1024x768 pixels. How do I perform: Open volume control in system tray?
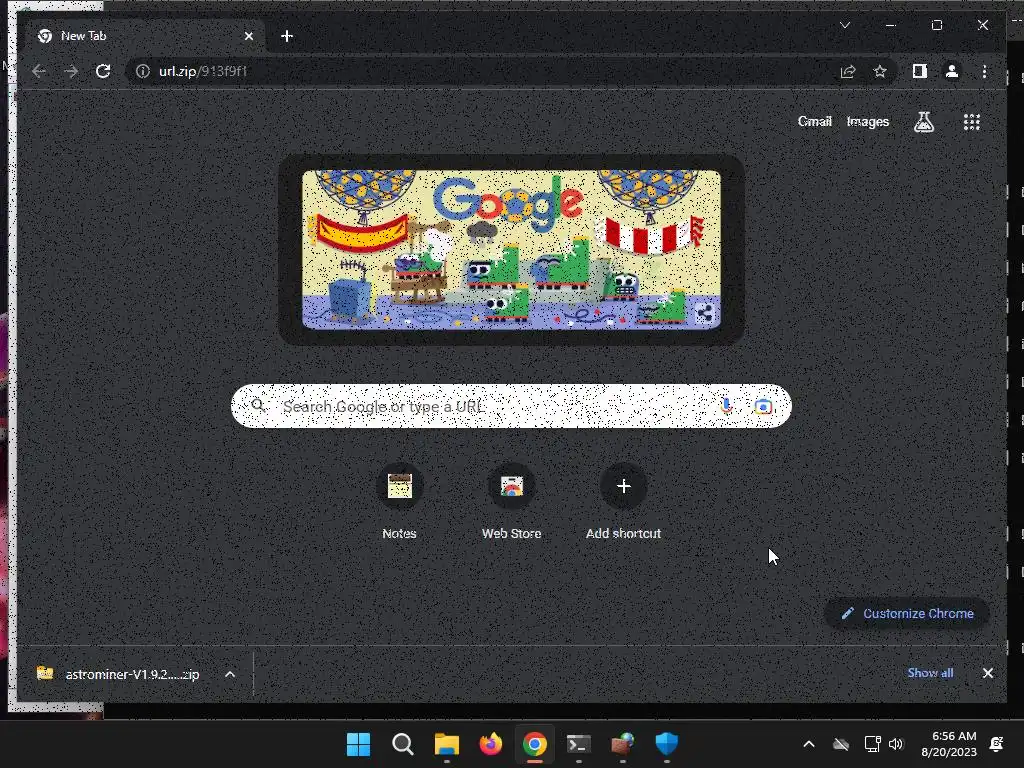pos(896,744)
